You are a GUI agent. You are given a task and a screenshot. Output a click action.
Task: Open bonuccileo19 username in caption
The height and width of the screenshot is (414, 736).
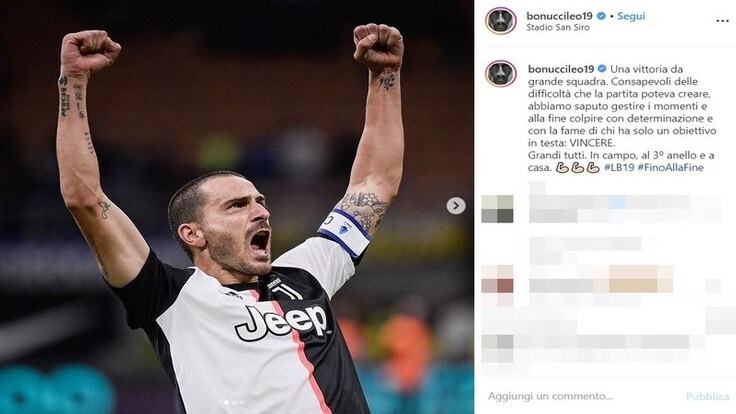click(x=561, y=69)
